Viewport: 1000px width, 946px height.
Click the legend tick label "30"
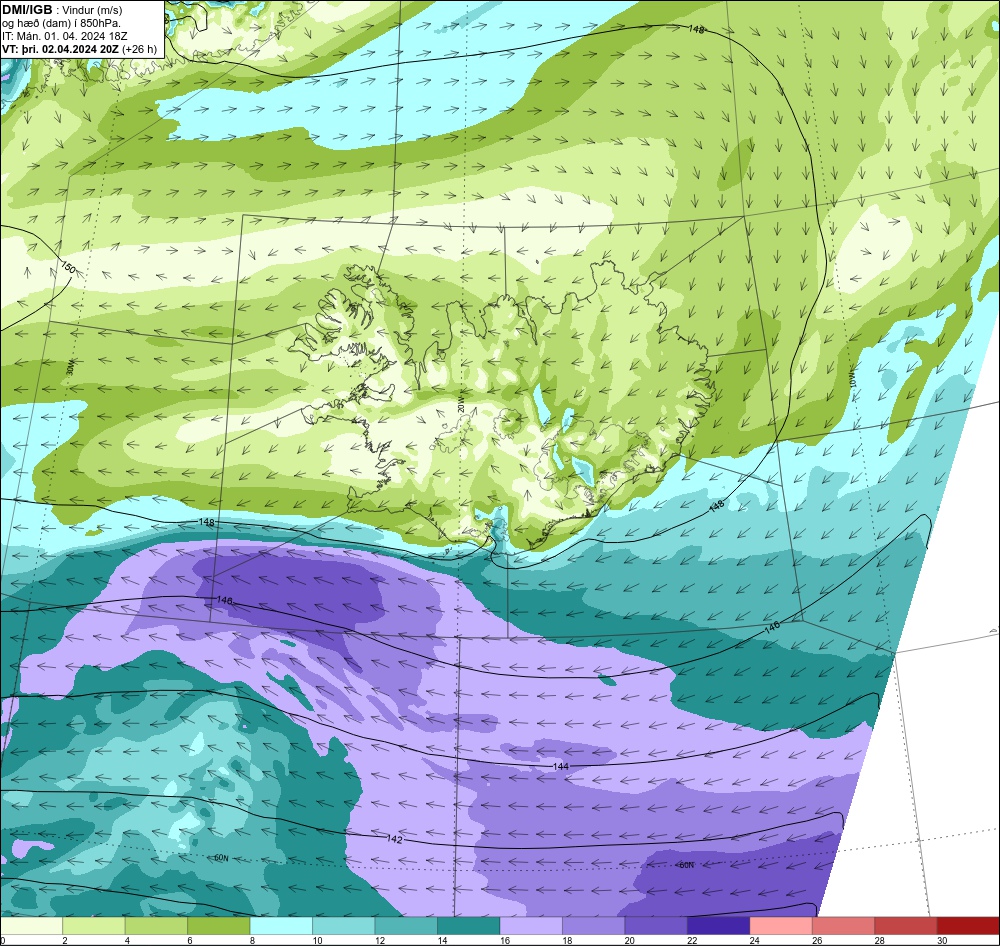(x=942, y=940)
